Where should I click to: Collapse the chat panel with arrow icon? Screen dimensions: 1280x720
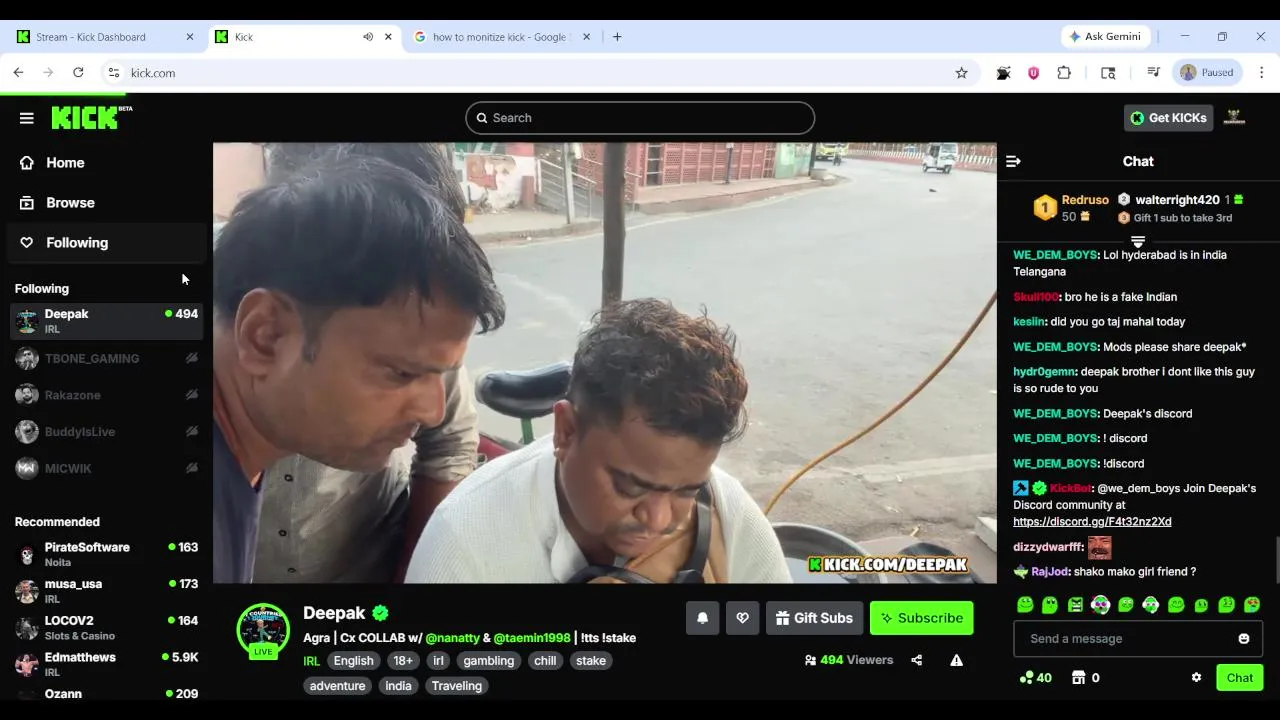click(x=1013, y=161)
